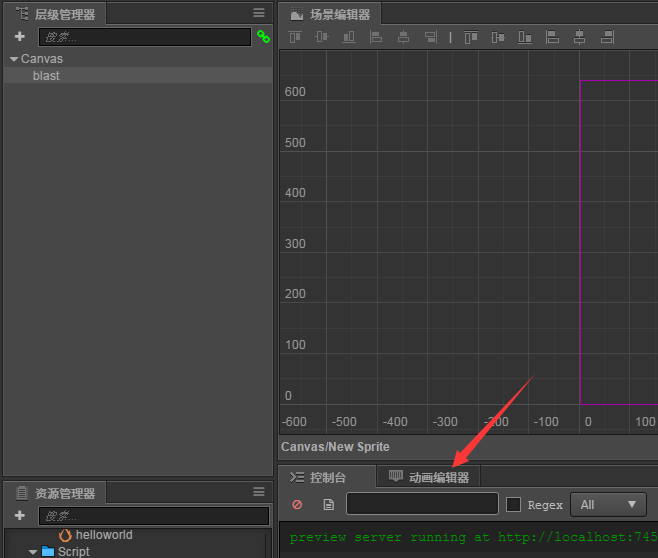
Task: Click the distribute top edges icon
Action: point(470,37)
